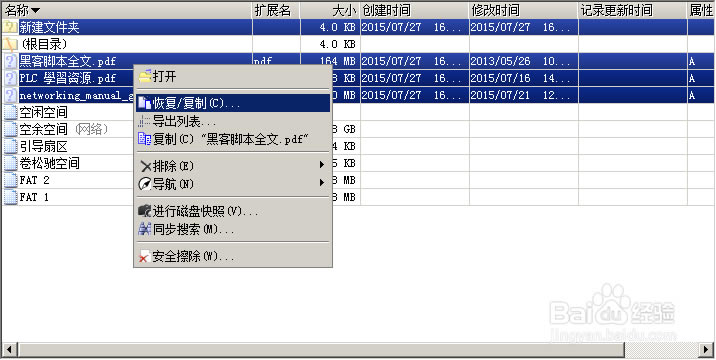The width and height of the screenshot is (716, 360).
Task: Click attribute A in networking_manual row
Action: tap(692, 95)
